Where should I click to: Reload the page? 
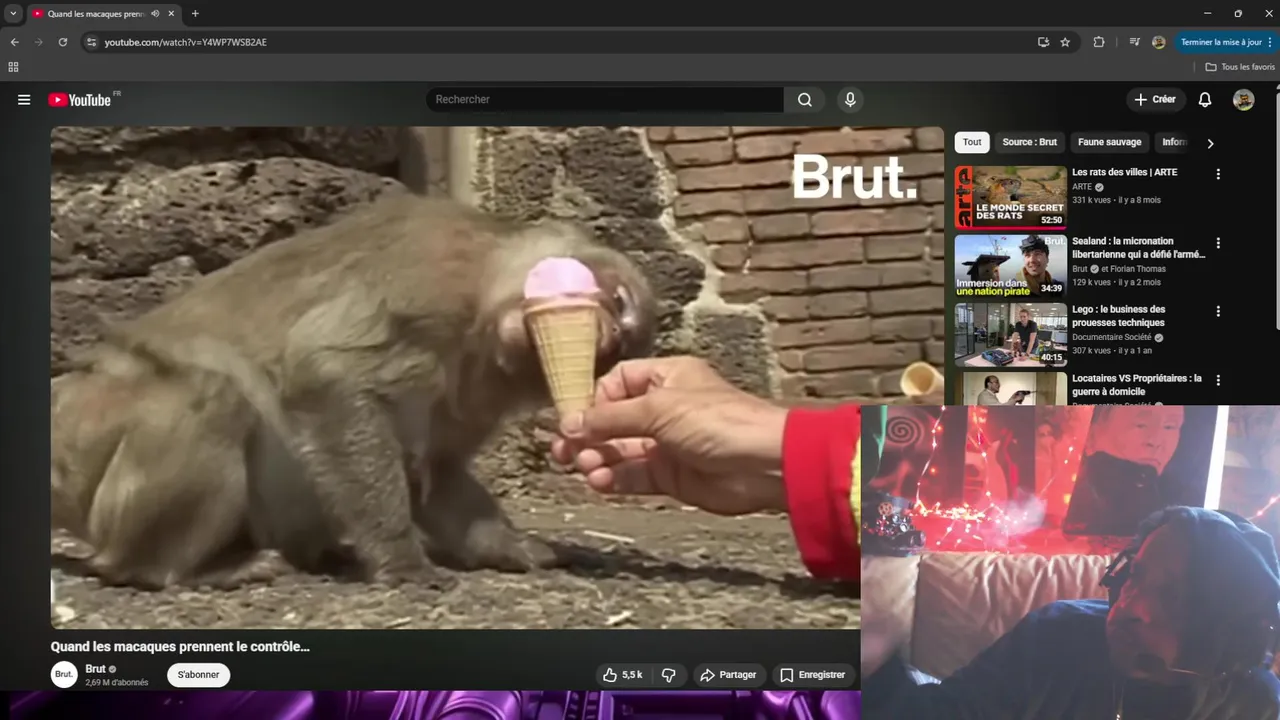[x=62, y=42]
